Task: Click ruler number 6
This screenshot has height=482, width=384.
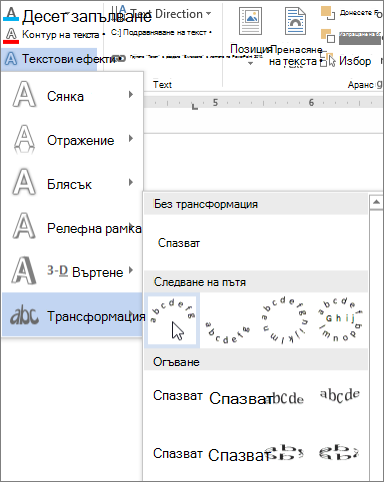Action: pos(311,103)
